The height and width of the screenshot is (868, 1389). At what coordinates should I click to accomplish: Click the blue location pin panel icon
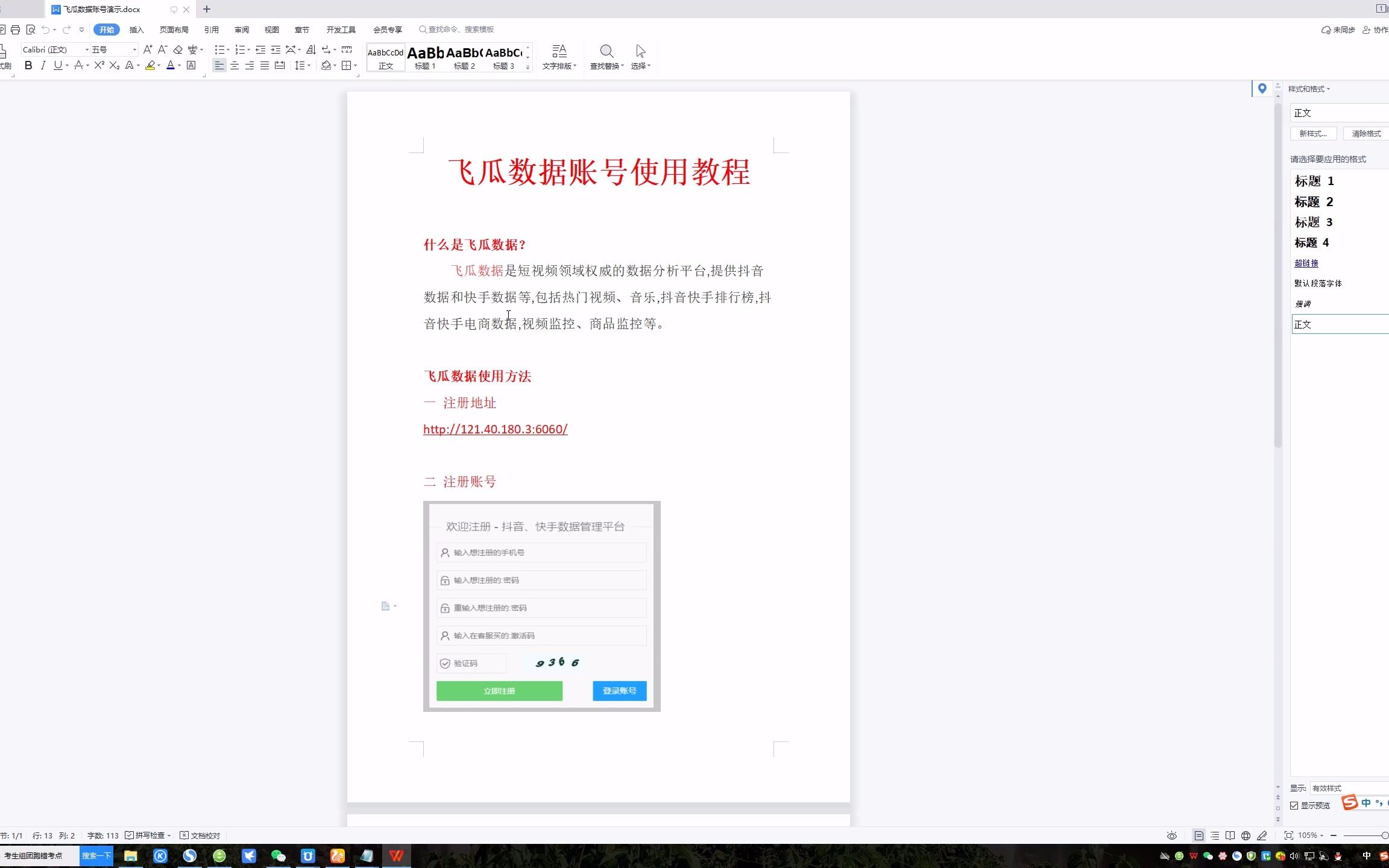point(1262,89)
